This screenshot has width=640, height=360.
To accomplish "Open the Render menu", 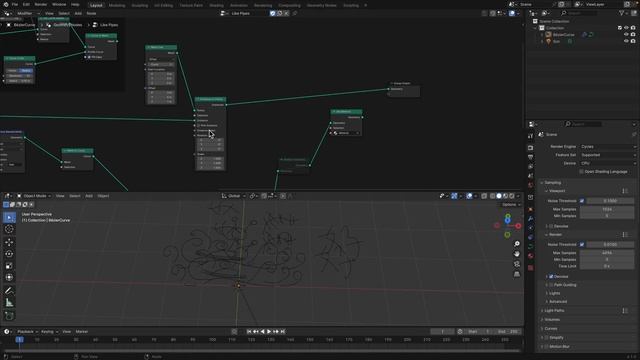I will pos(40,4).
